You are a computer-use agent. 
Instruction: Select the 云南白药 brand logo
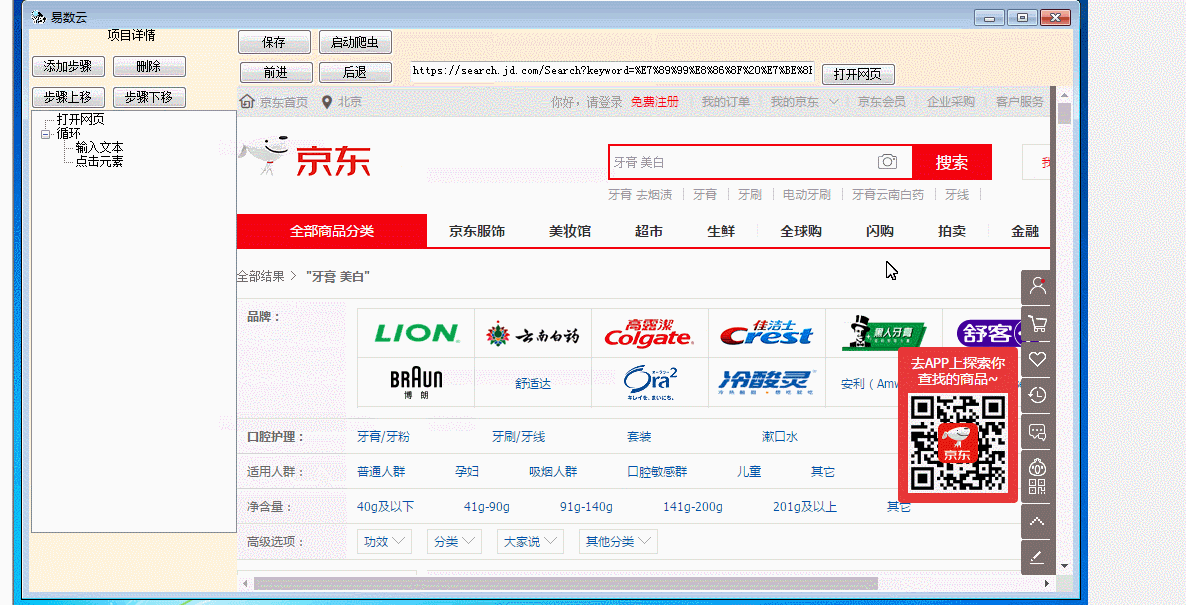click(532, 334)
